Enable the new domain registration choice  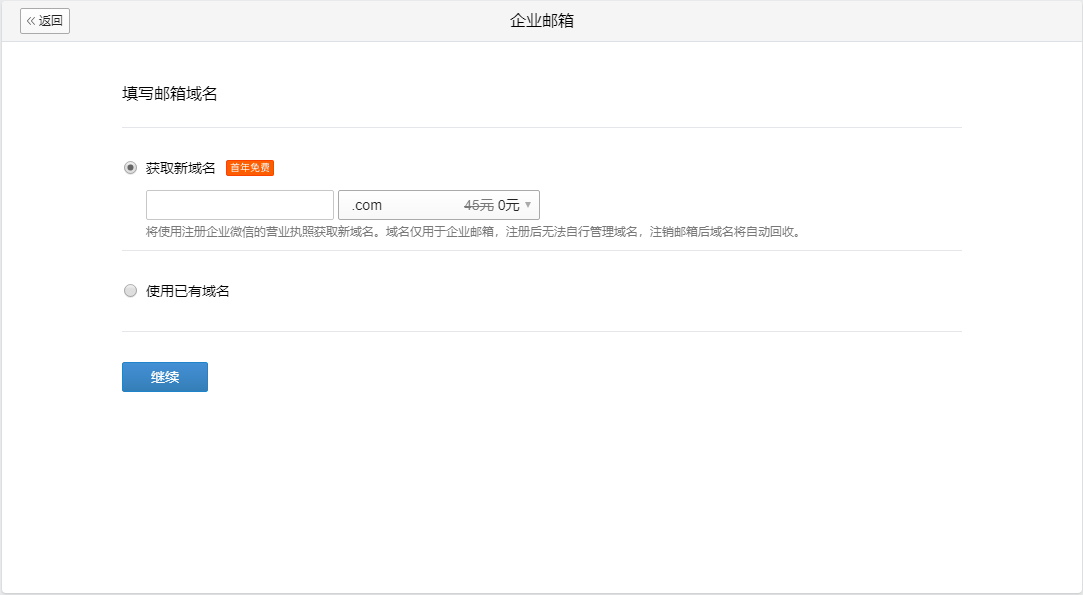[x=130, y=167]
